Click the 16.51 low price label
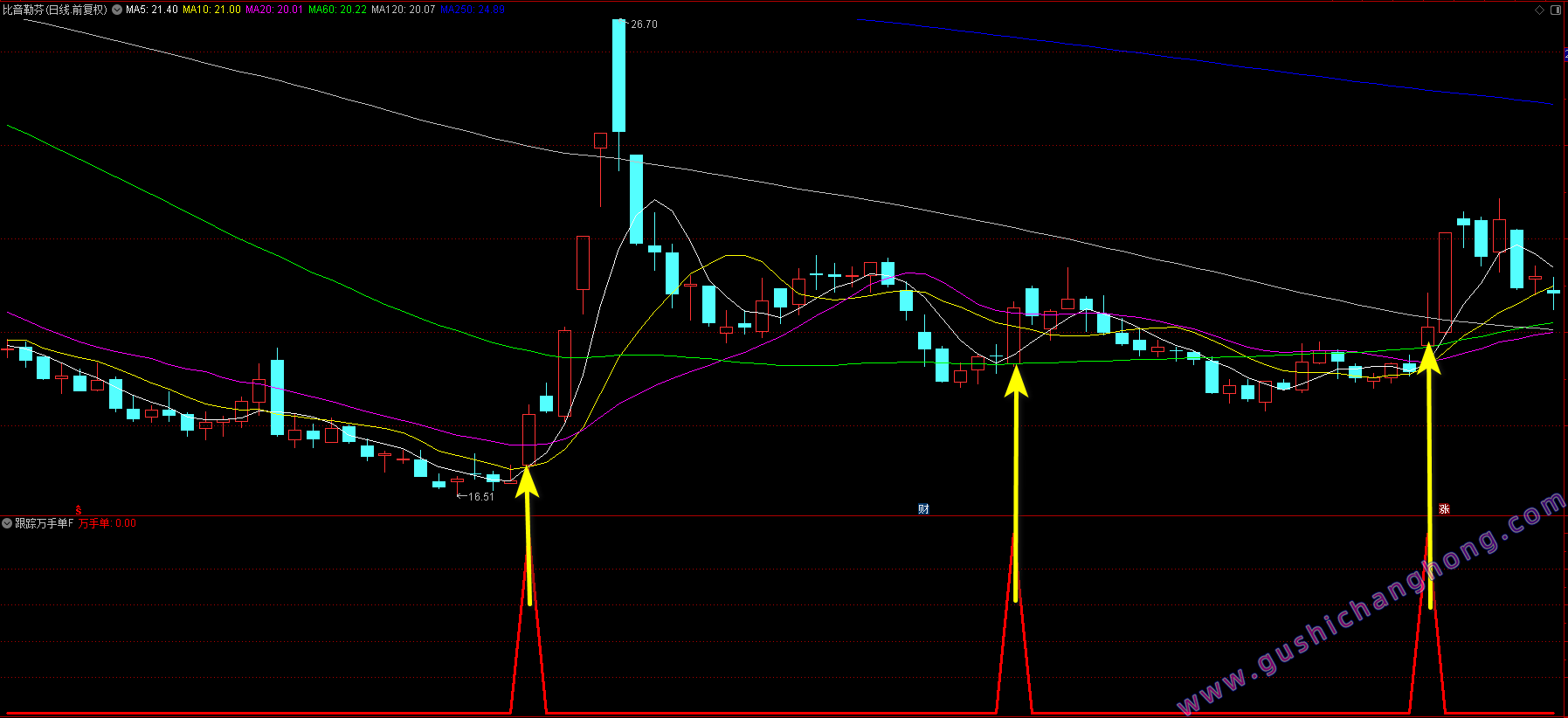This screenshot has width=1568, height=718. (480, 496)
